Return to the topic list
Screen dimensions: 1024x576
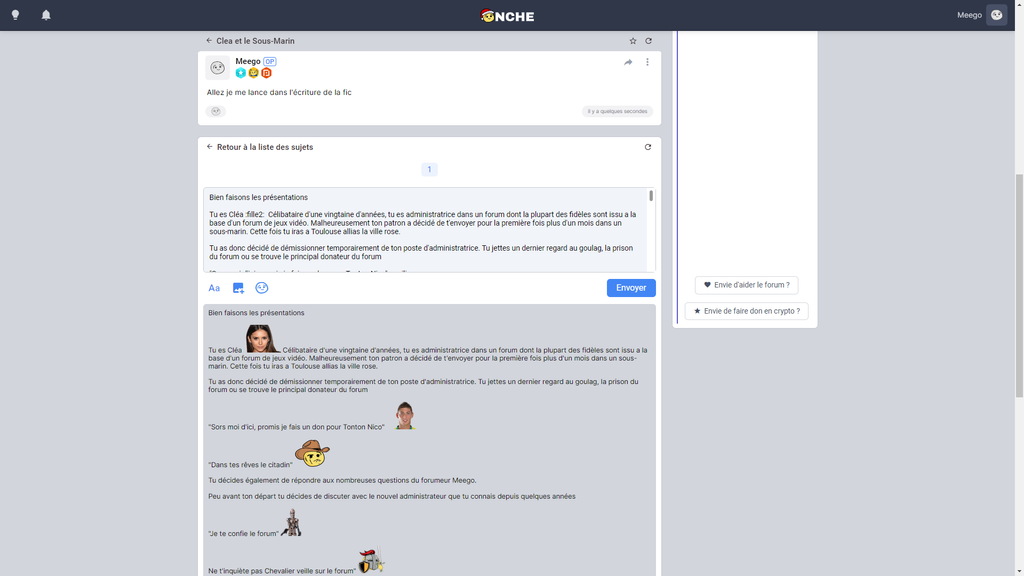[x=264, y=147]
